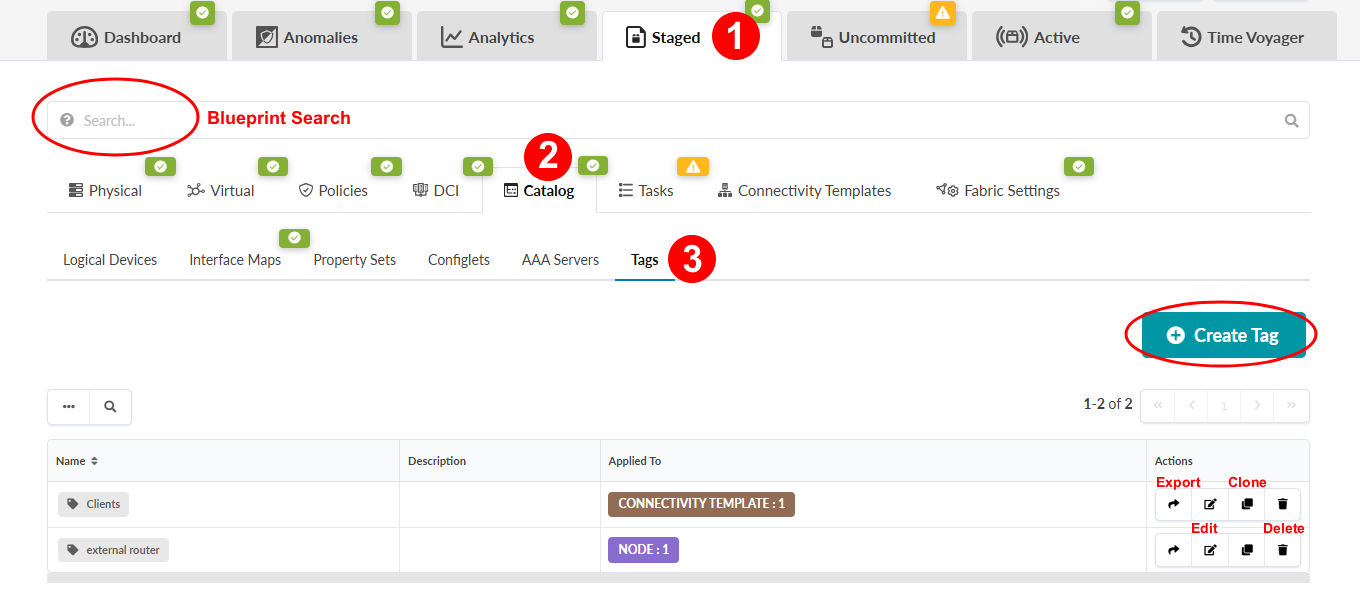Open the Time Voyager tab
Viewport: 1360px width, 593px height.
pos(1246,37)
